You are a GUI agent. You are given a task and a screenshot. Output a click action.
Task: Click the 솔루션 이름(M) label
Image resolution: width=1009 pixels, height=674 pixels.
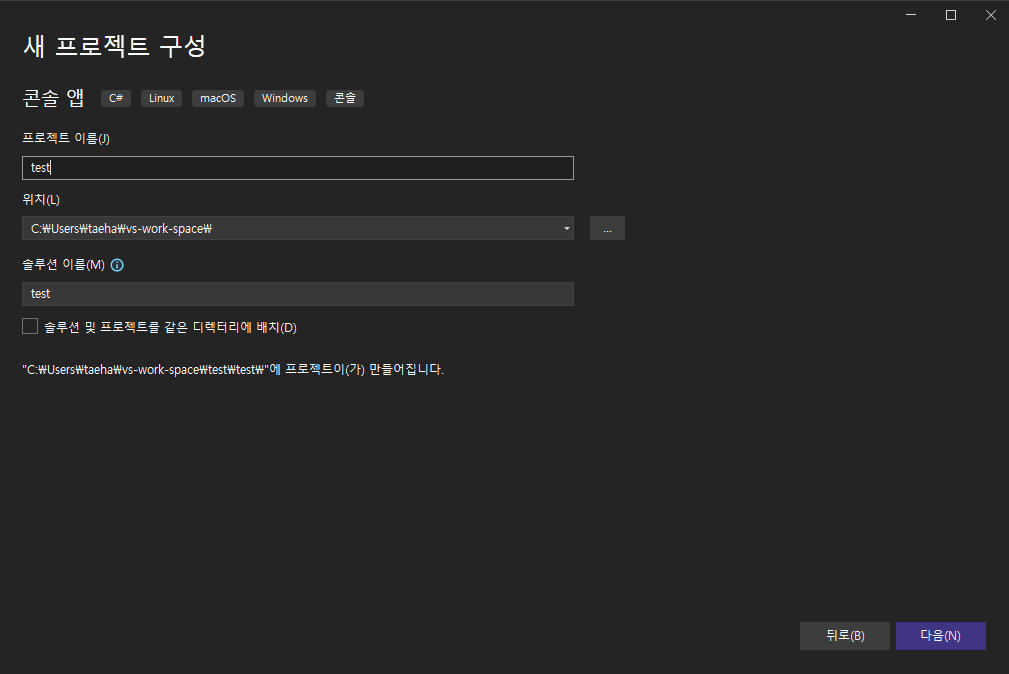click(63, 265)
